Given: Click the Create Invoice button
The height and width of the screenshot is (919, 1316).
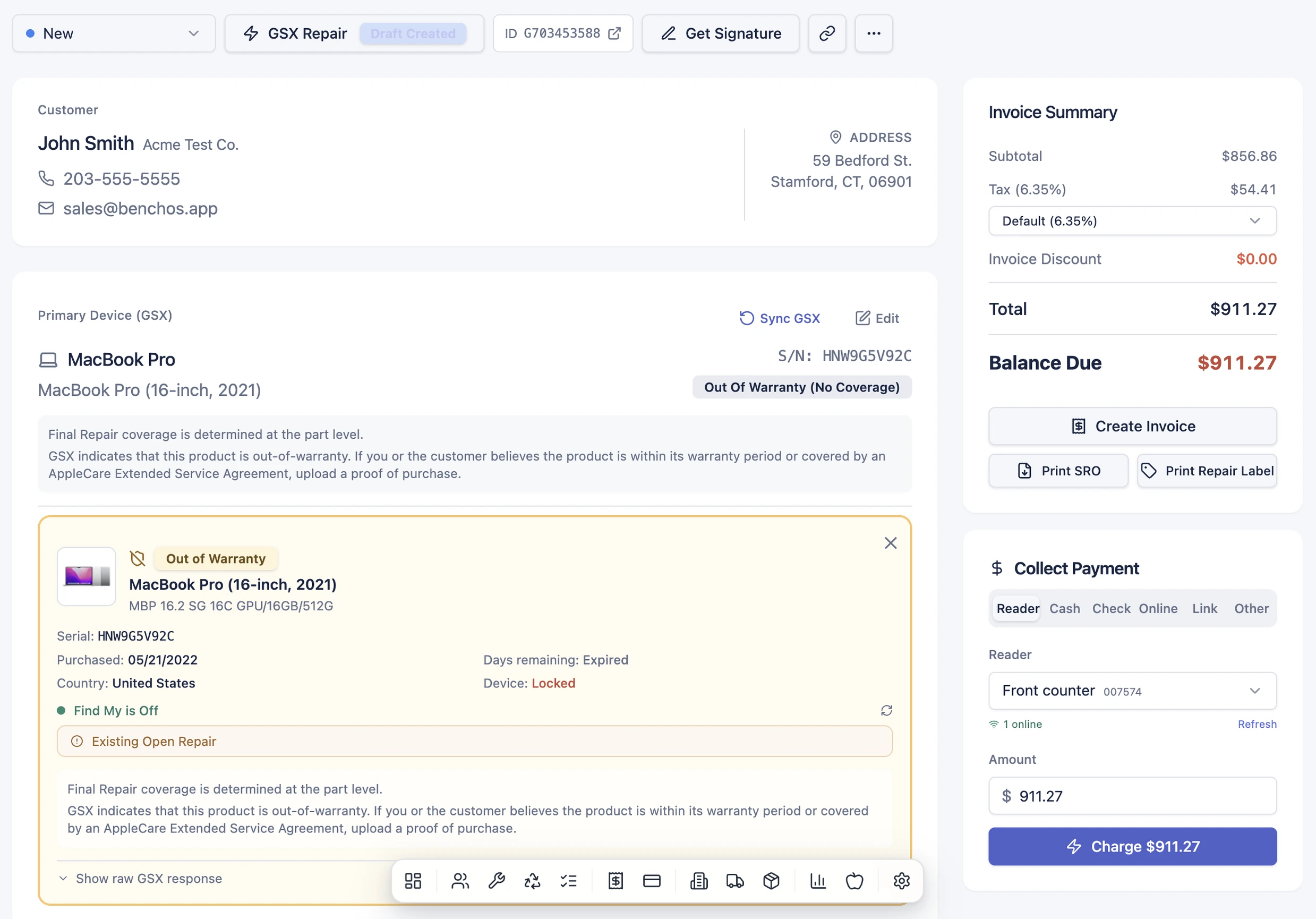Looking at the screenshot, I should pyautogui.click(x=1132, y=426).
